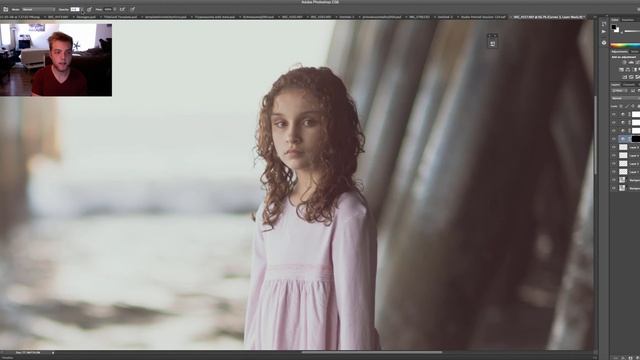Switch to the Layers panel tab
This screenshot has height=360, width=640.
click(615, 85)
